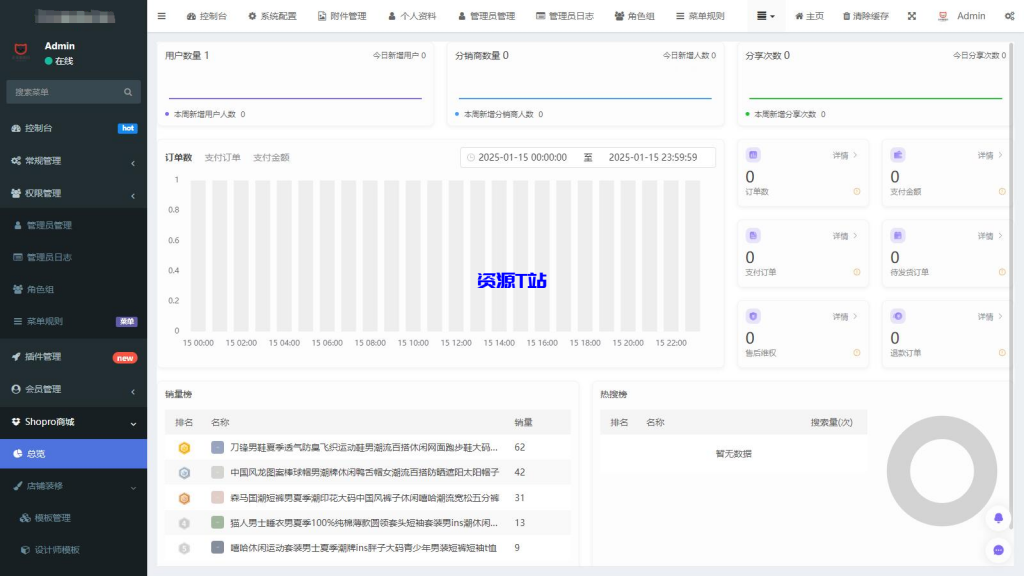Toggle the fullscreen icon near Admin
The image size is (1024, 576).
(912, 15)
